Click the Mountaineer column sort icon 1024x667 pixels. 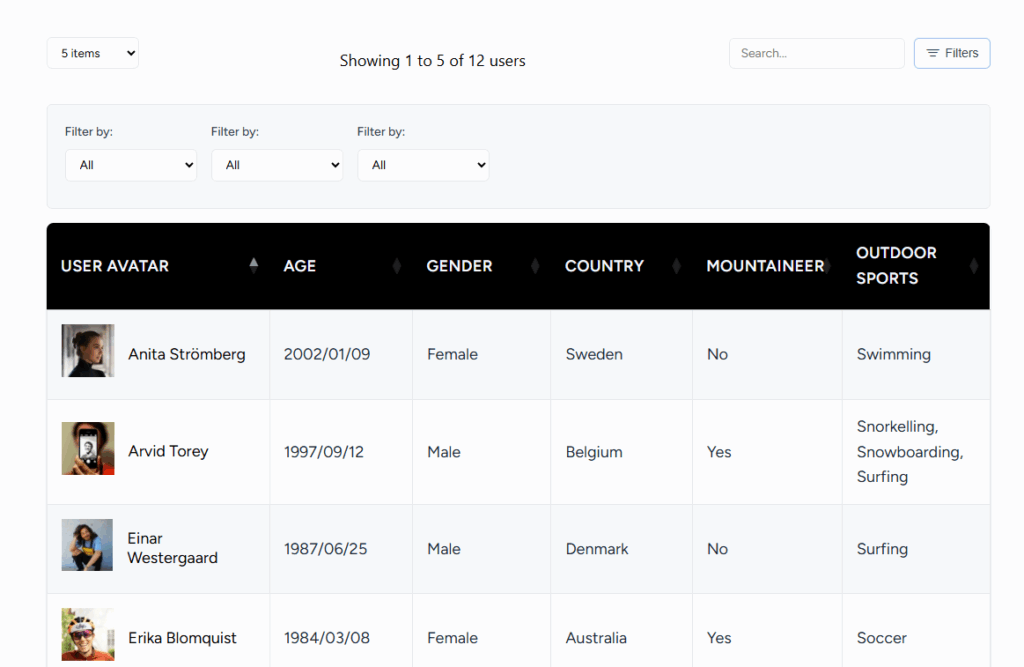coord(826,266)
